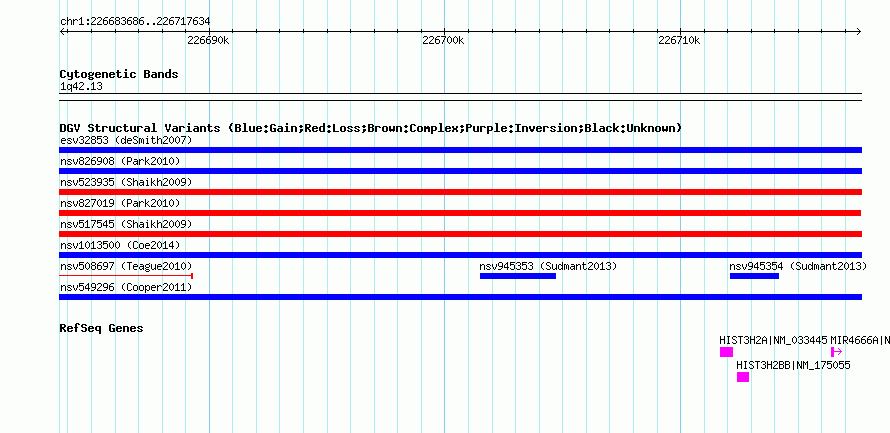The image size is (890, 433).
Task: Select the 1q42.13 band label
Action: click(x=81, y=87)
